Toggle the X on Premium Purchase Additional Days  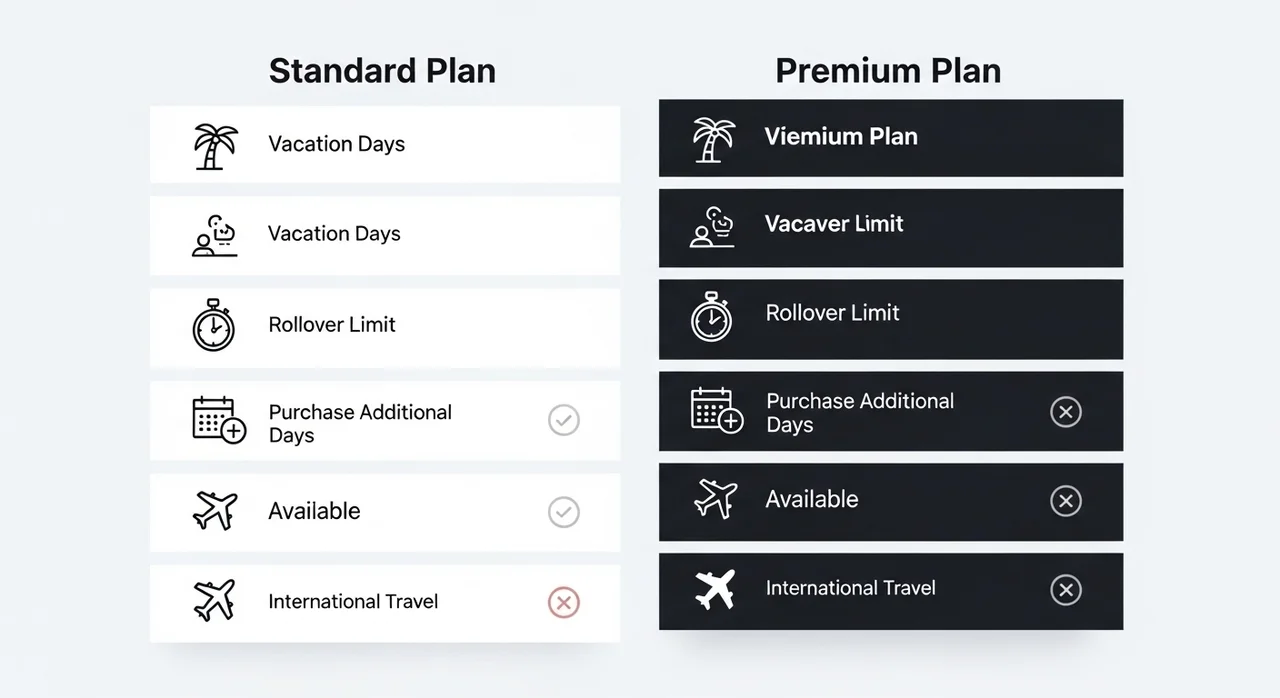pyautogui.click(x=1066, y=411)
